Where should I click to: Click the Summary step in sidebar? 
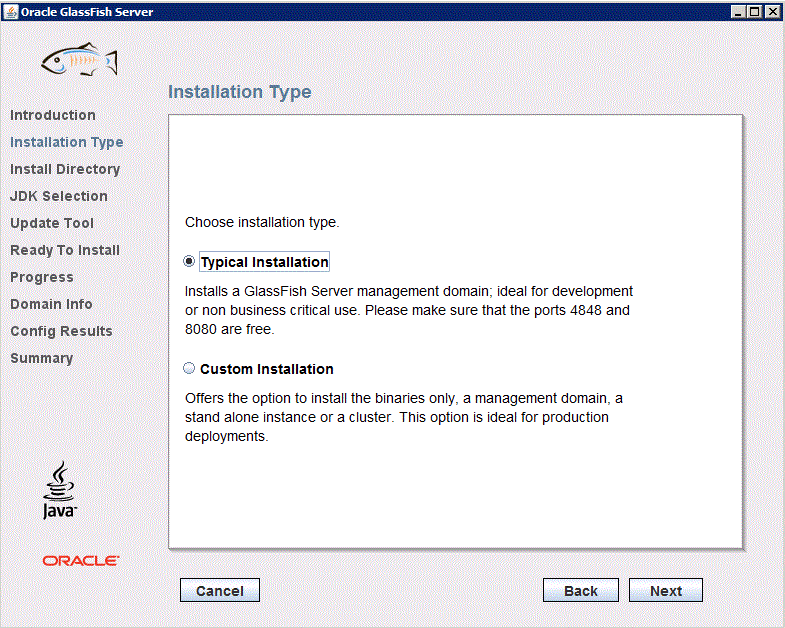coord(42,359)
